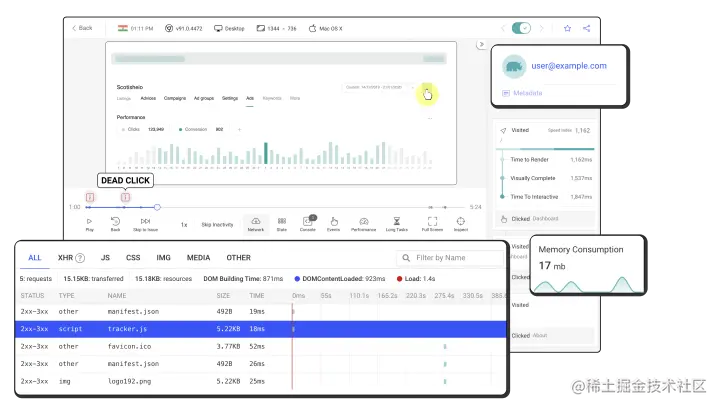Activate the Inspect crosshair tool
This screenshot has height=408, width=720.
coord(461,224)
